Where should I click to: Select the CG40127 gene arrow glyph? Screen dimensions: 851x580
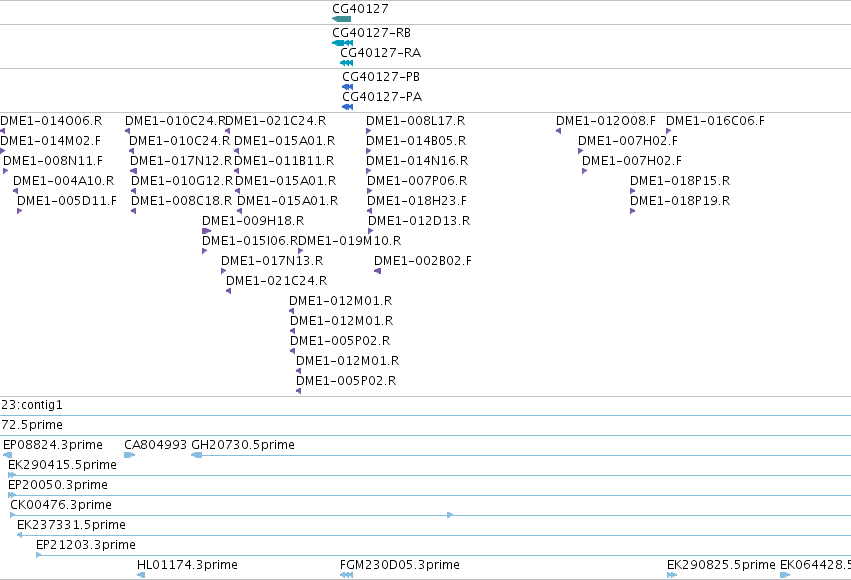point(341,19)
